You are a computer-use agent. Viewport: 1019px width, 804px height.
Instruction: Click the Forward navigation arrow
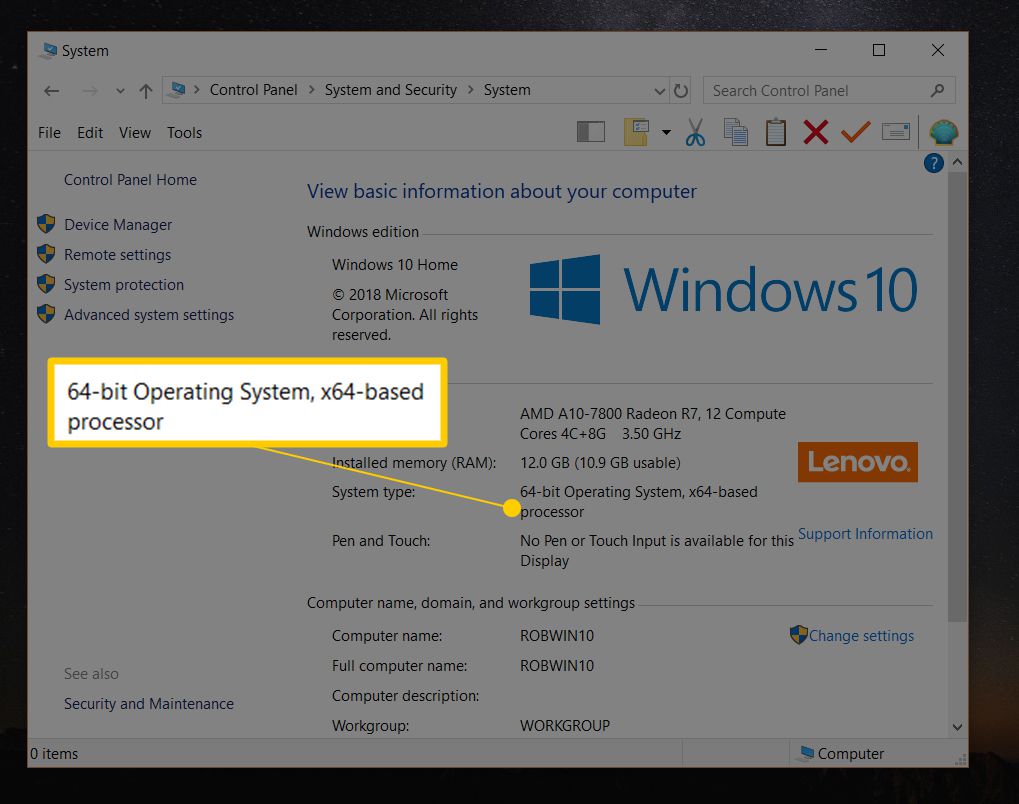point(90,91)
